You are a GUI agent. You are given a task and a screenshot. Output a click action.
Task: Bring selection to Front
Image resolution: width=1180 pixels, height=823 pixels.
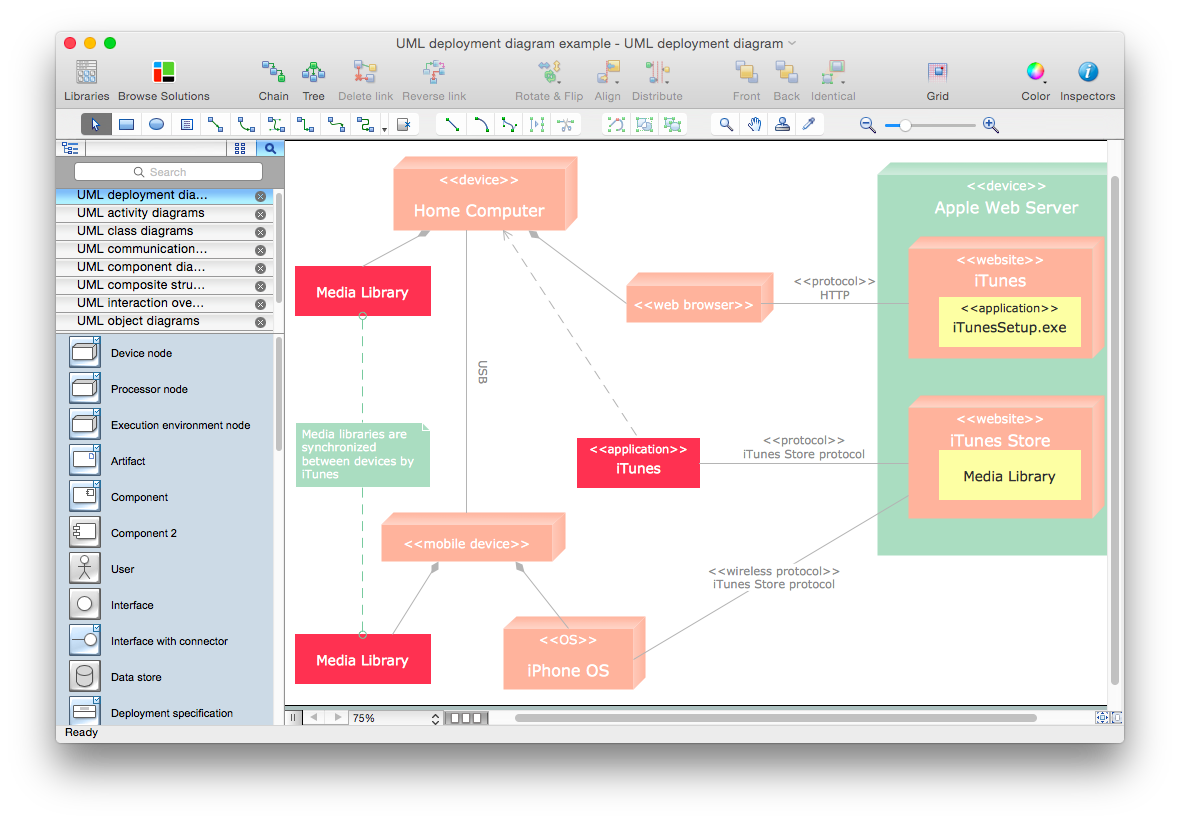coord(746,80)
